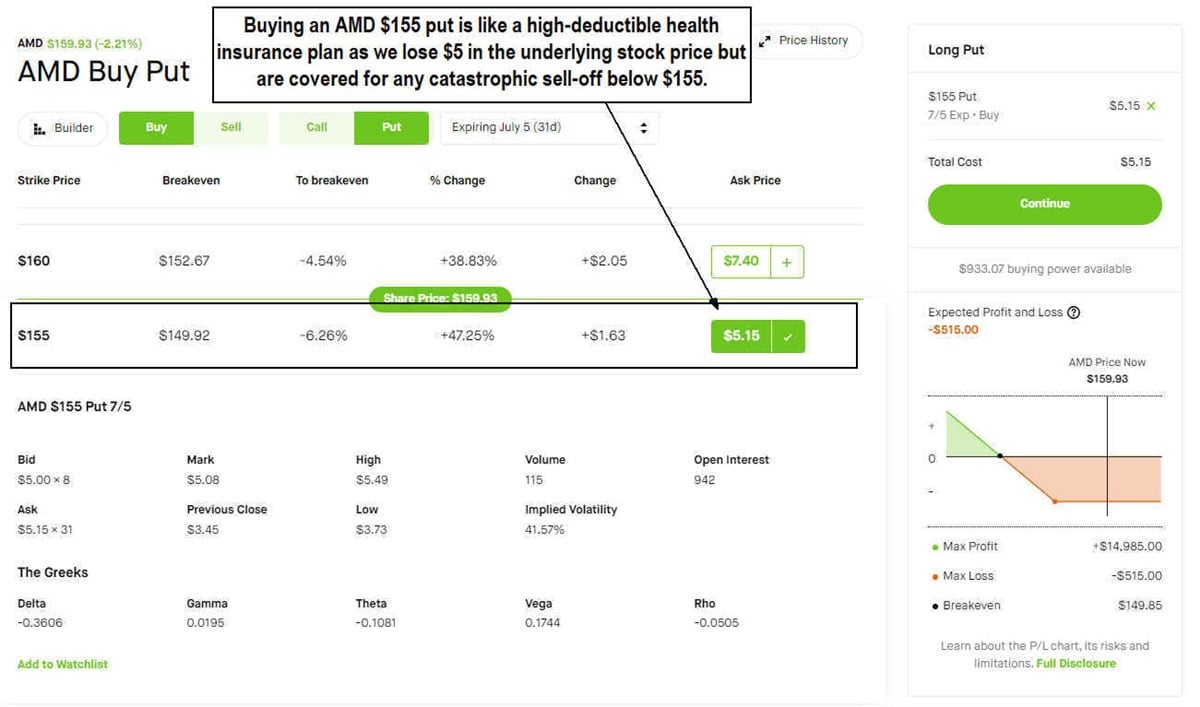1200x707 pixels.
Task: Select the Put option type
Action: [x=392, y=128]
